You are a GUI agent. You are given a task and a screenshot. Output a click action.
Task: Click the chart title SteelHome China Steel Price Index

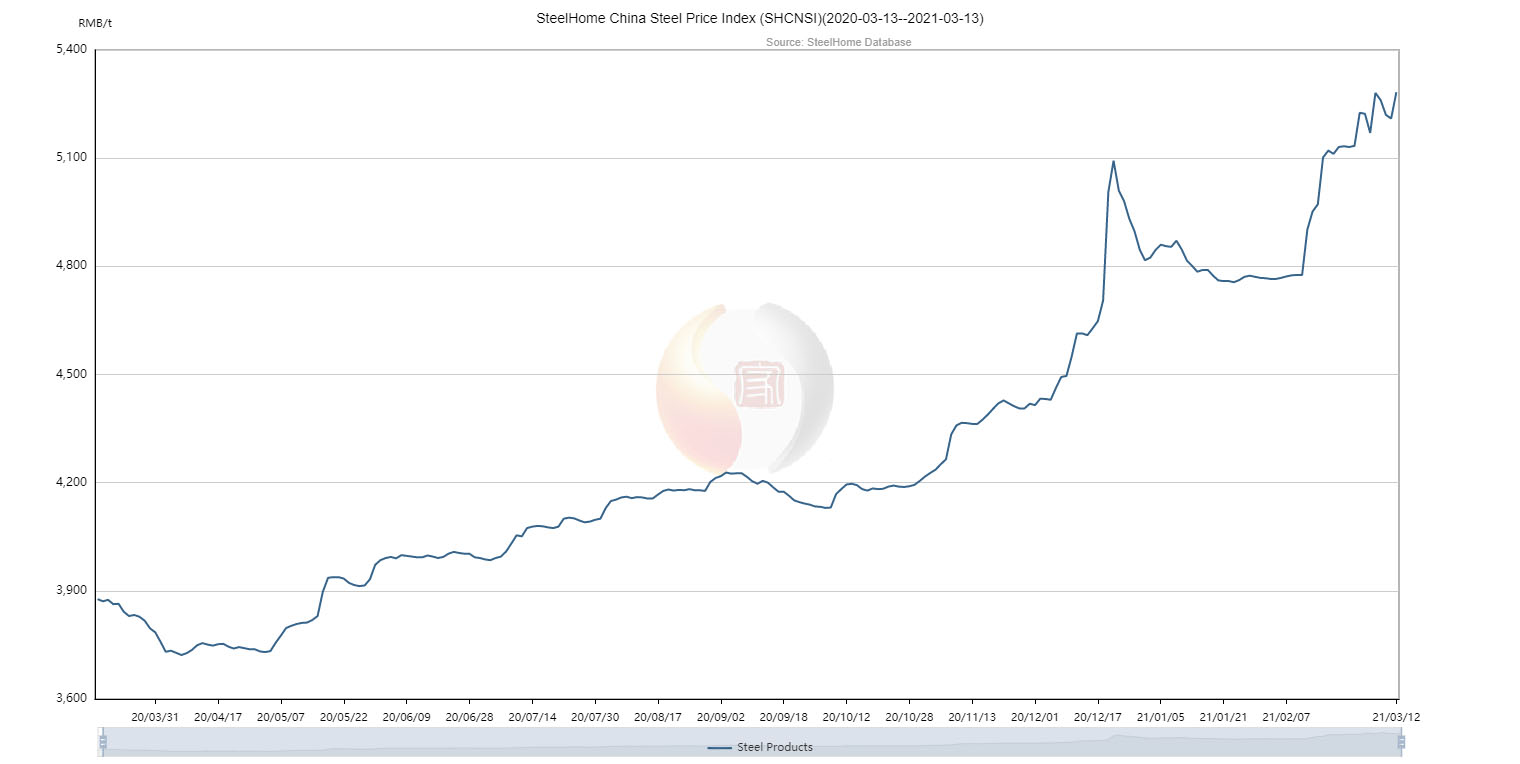pyautogui.click(x=759, y=19)
